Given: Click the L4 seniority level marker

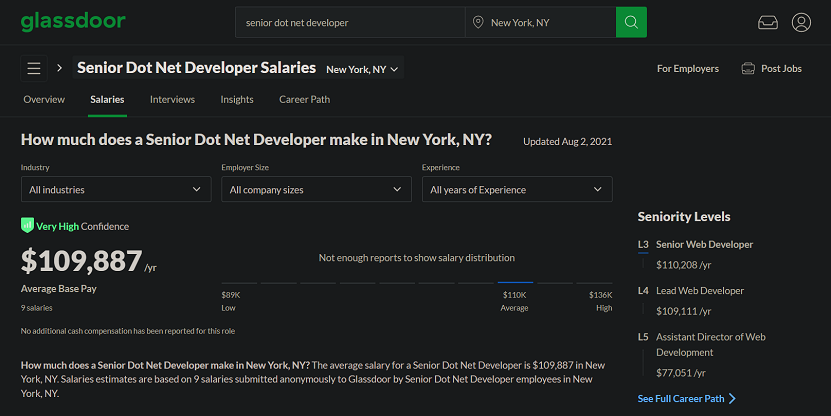Looking at the screenshot, I should 643,290.
